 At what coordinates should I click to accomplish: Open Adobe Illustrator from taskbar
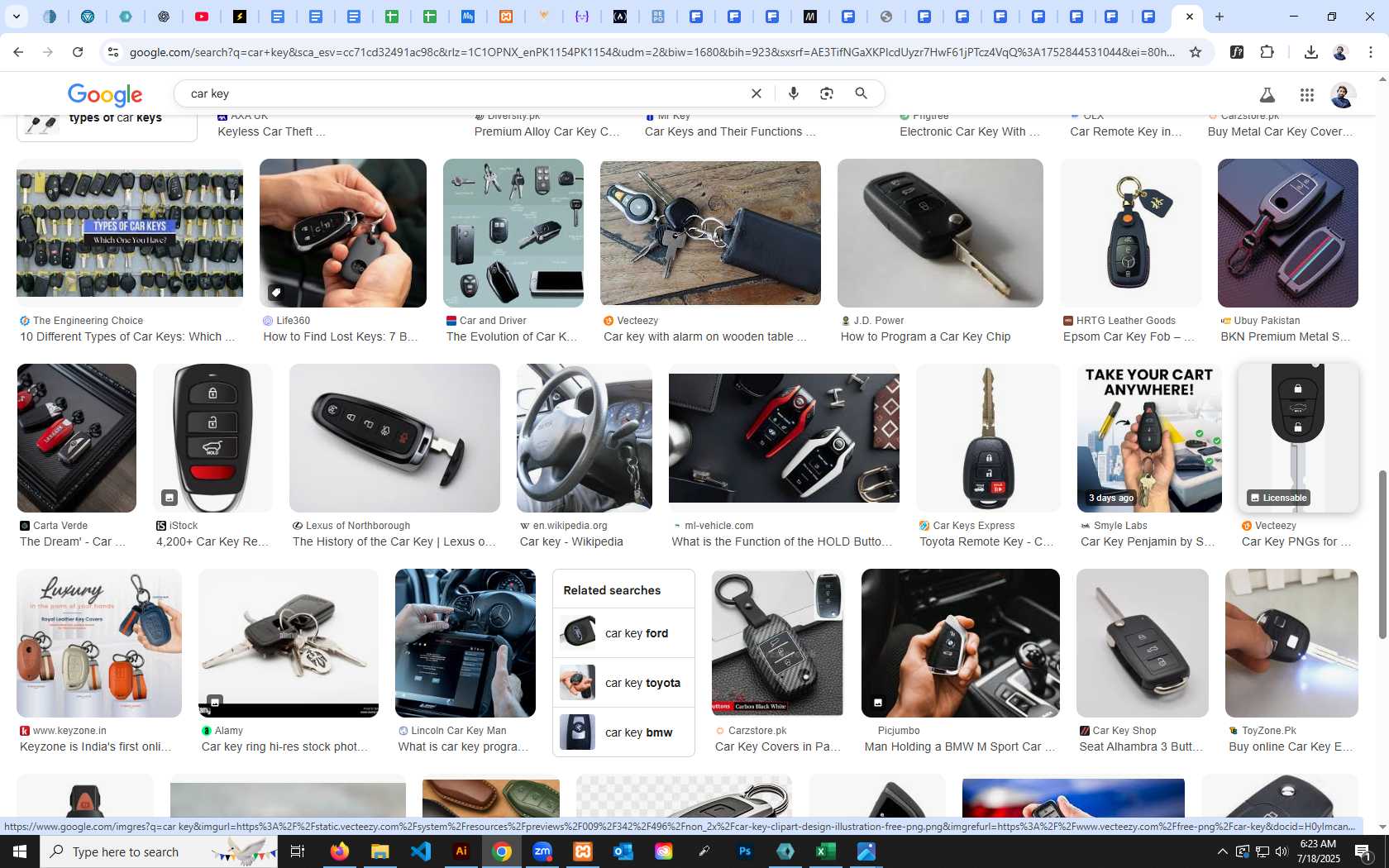tap(461, 851)
